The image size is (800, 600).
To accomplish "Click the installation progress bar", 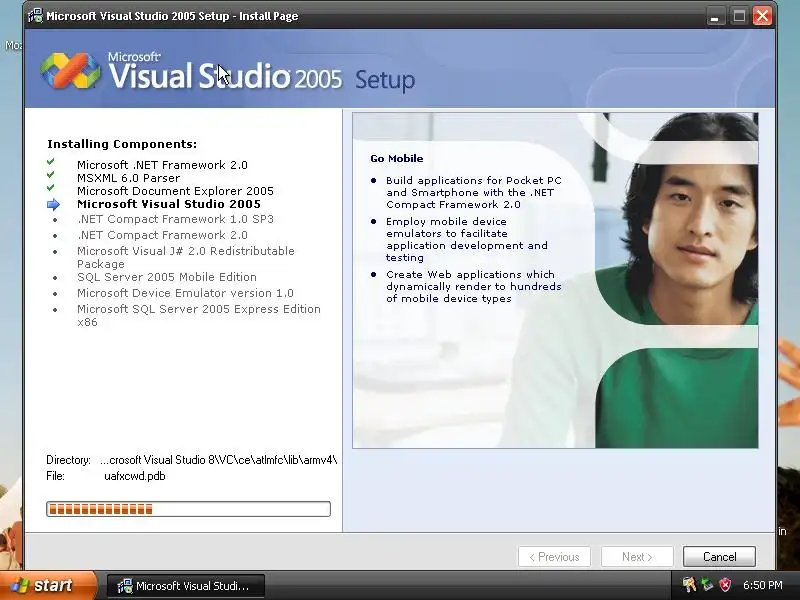I will pos(188,509).
